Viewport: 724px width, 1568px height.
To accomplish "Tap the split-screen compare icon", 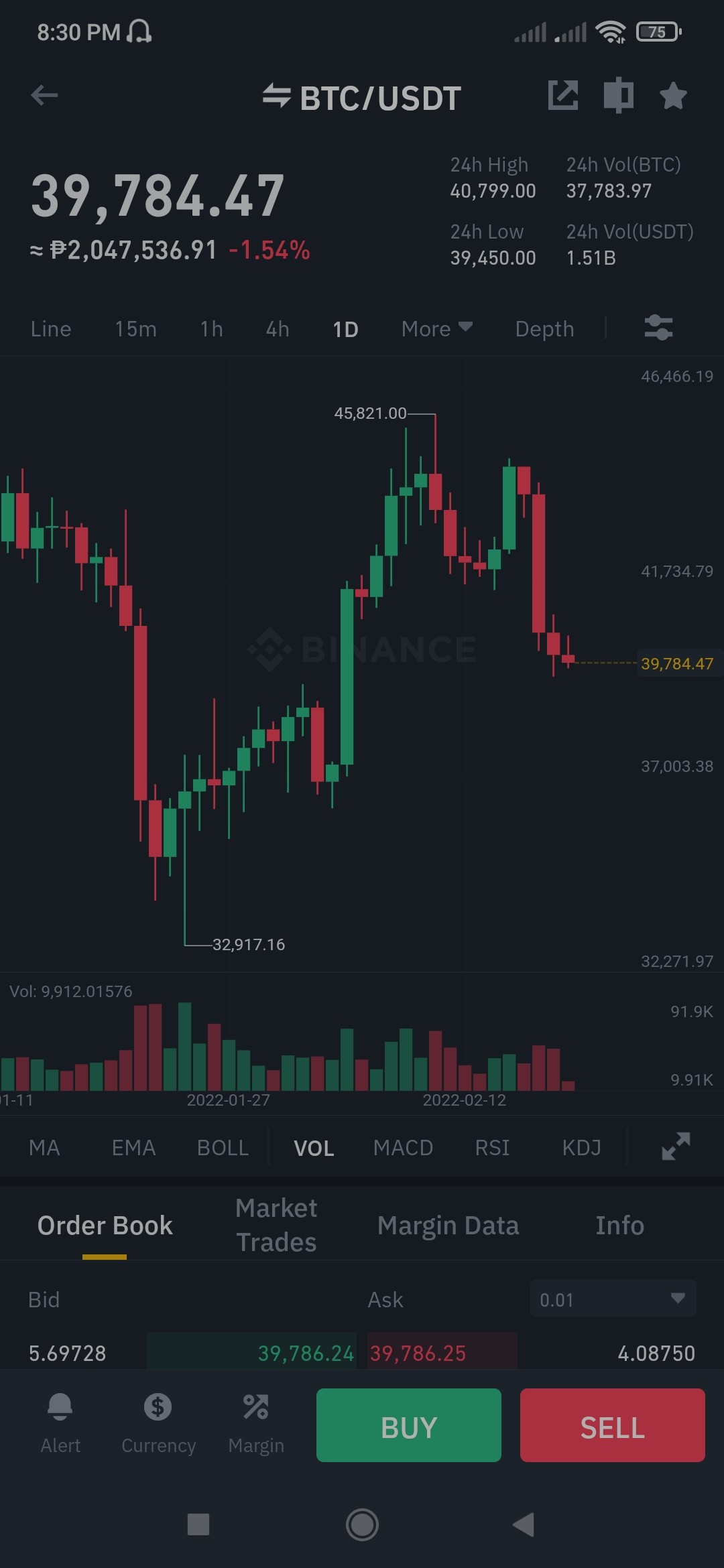I will pos(618,95).
